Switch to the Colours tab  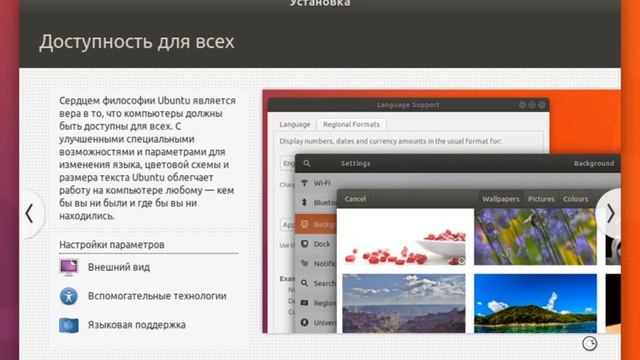click(x=576, y=199)
